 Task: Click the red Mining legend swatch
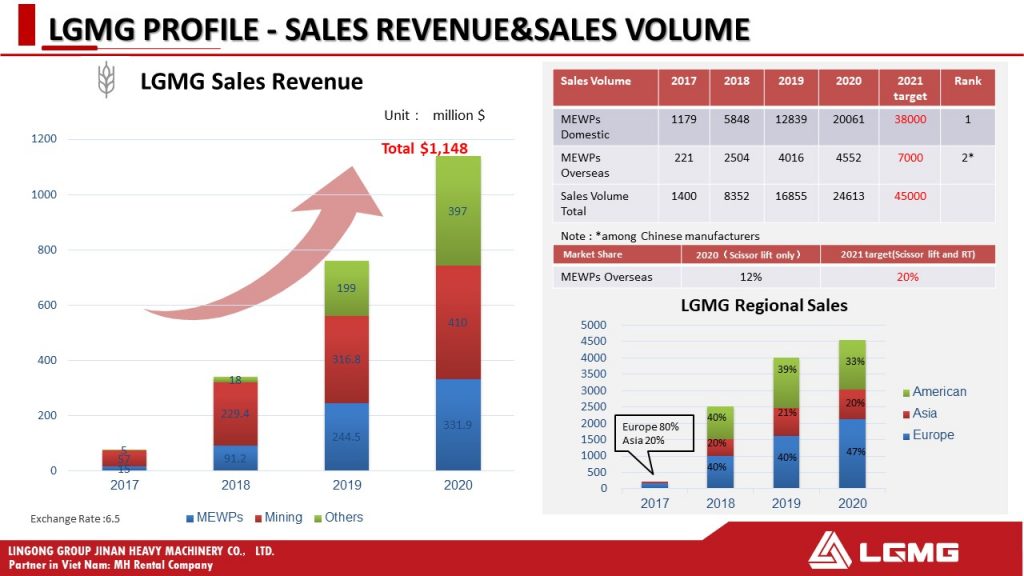(258, 519)
